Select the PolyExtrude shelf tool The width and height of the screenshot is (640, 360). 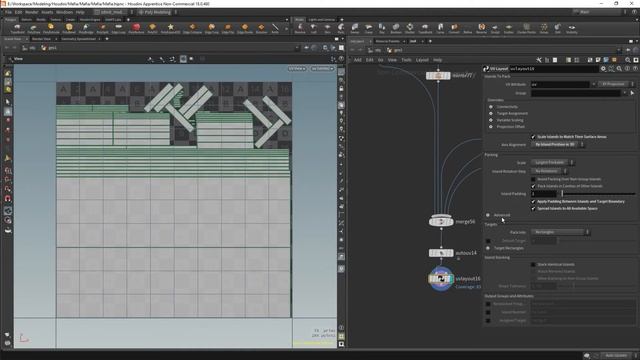pyautogui.click(x=51, y=29)
